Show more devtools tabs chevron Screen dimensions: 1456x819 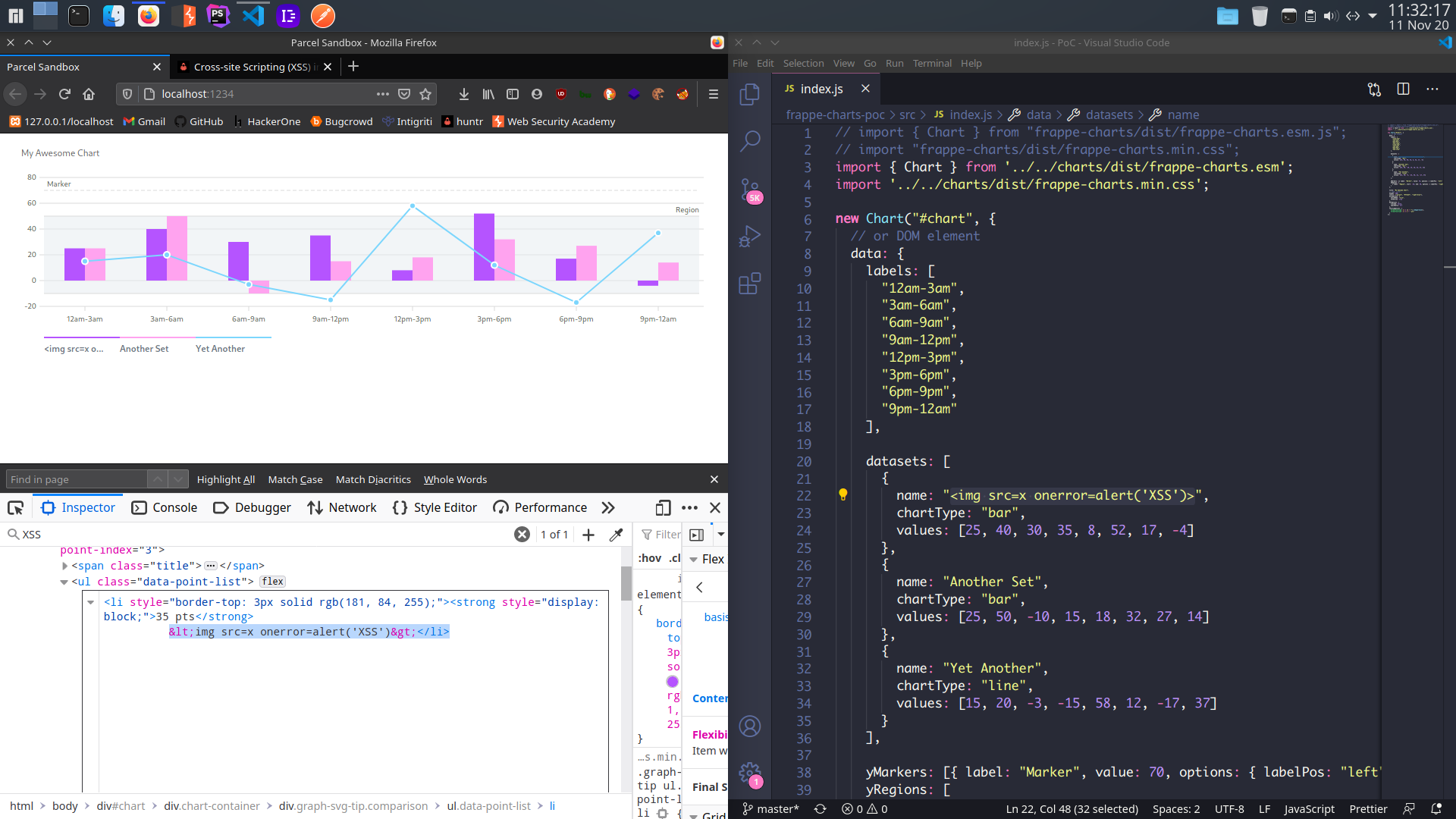coord(607,507)
